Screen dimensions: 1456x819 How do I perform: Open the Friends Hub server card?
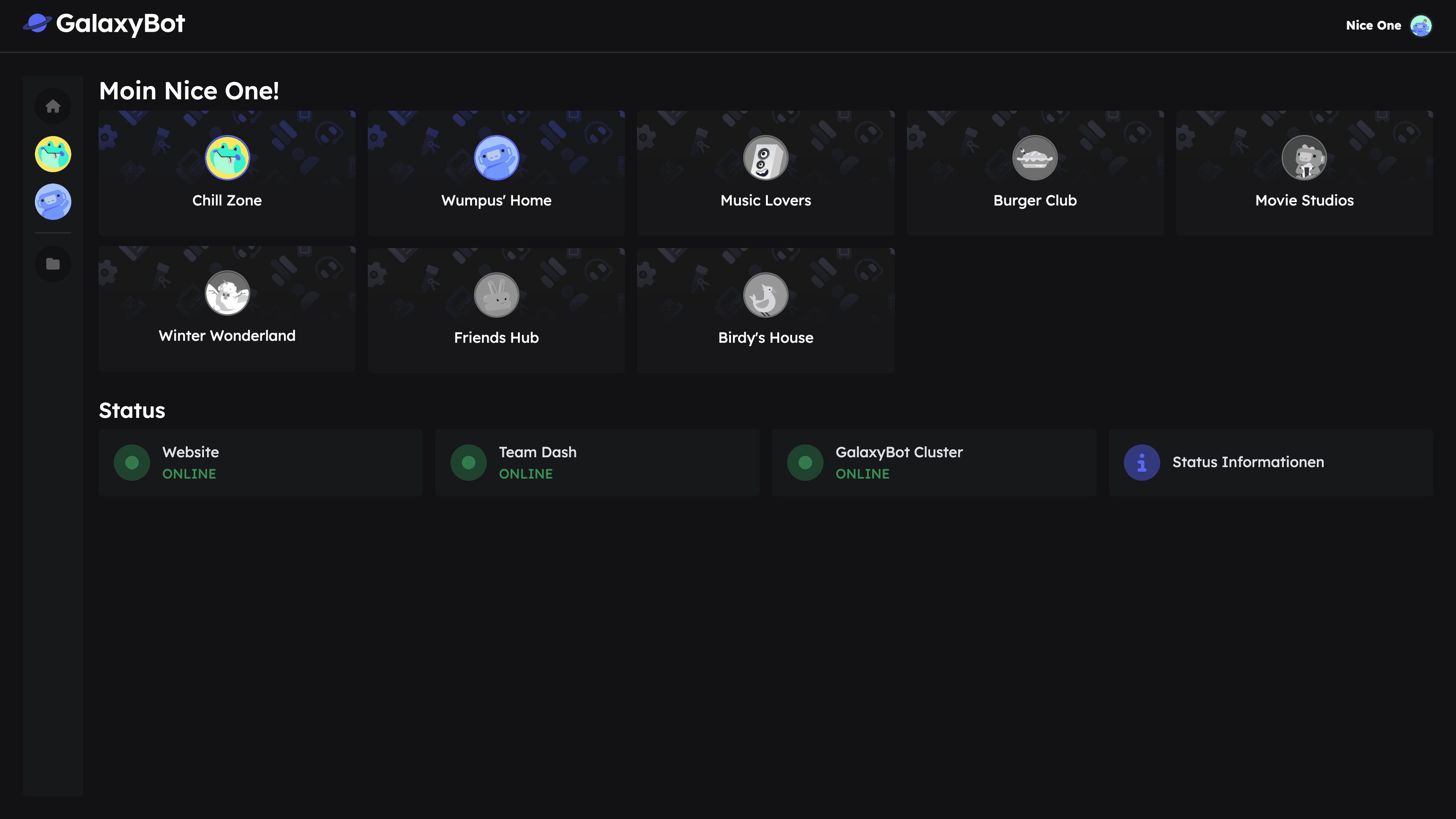click(x=496, y=309)
